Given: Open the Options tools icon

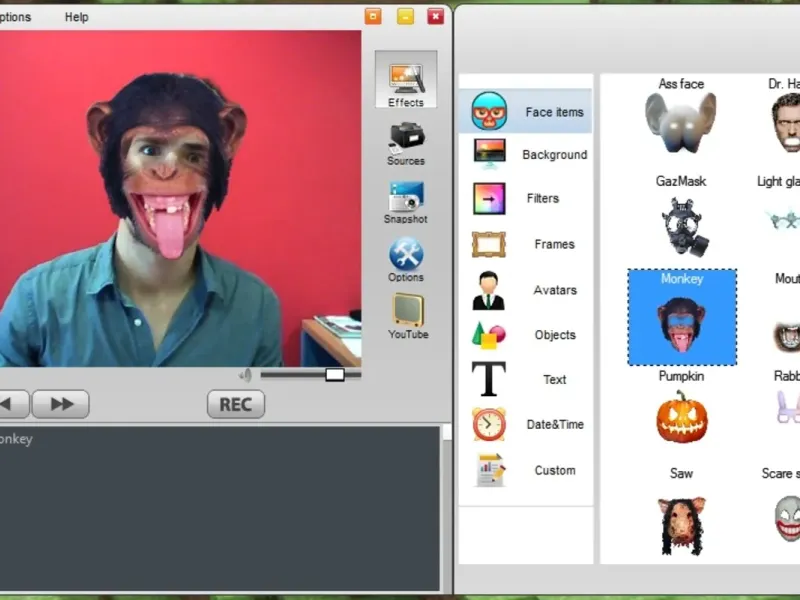Looking at the screenshot, I should 406,254.
